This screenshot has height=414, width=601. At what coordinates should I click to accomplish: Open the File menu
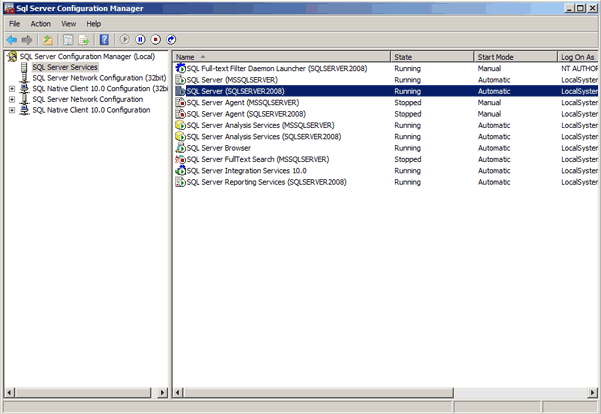tap(15, 24)
